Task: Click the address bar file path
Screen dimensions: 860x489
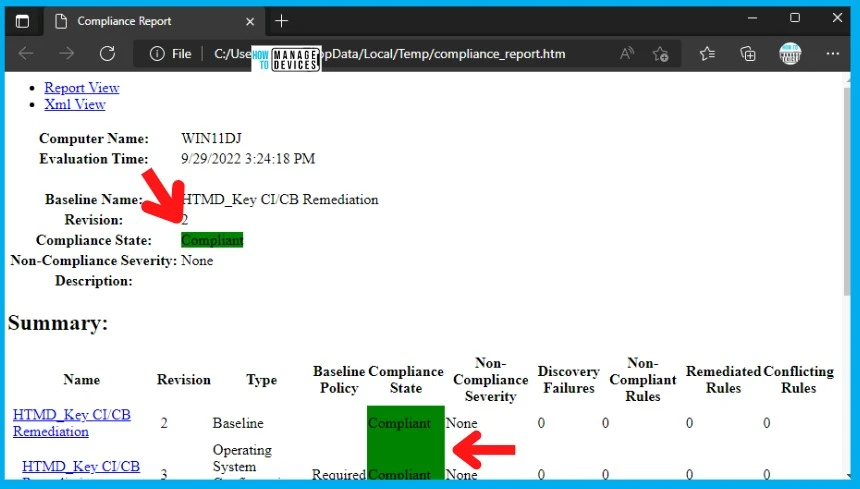Action: 400,54
